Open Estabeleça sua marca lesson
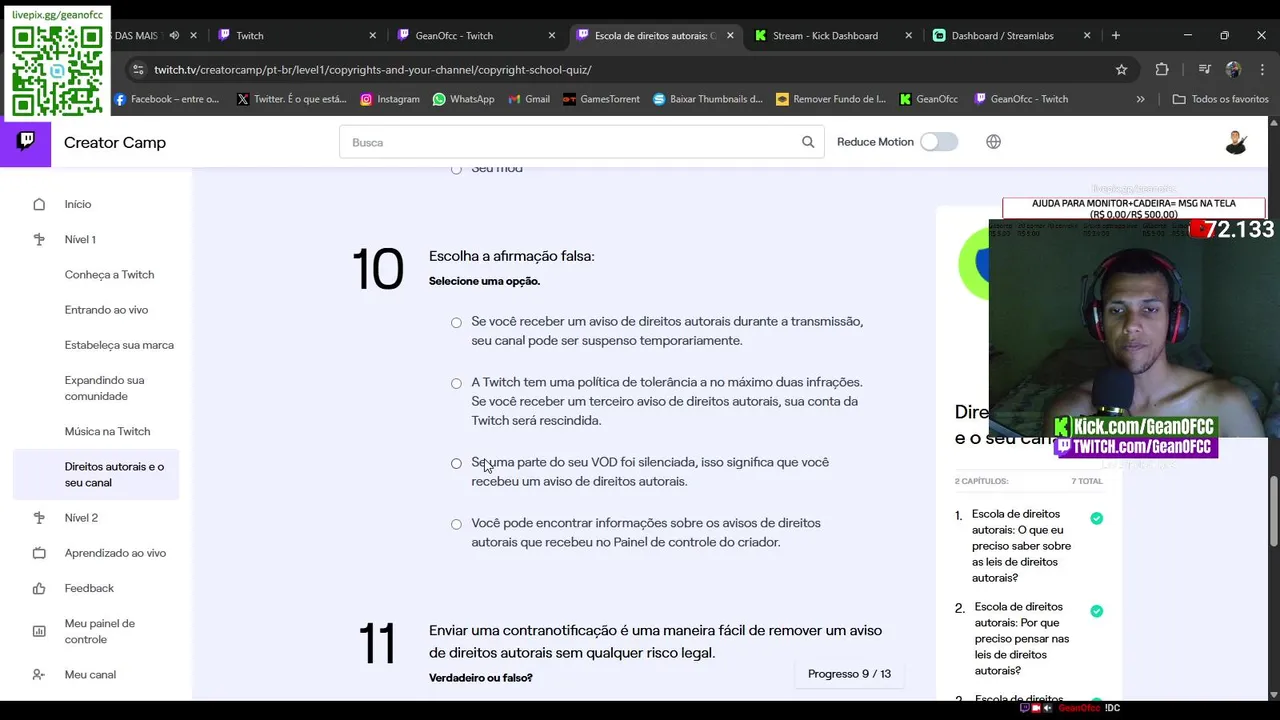Screen dimensions: 1280x720 119,345
